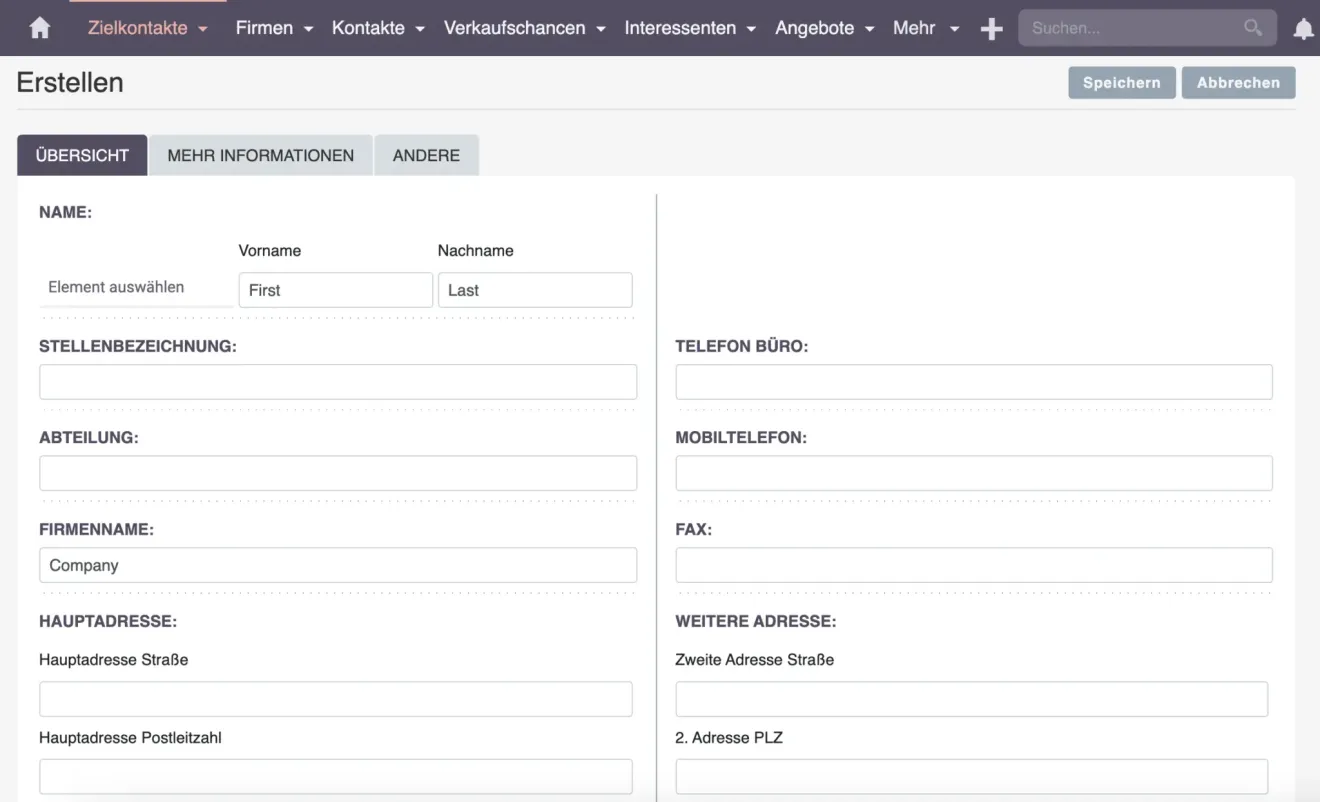The width and height of the screenshot is (1320, 802).
Task: Go to the home icon
Action: (40, 29)
